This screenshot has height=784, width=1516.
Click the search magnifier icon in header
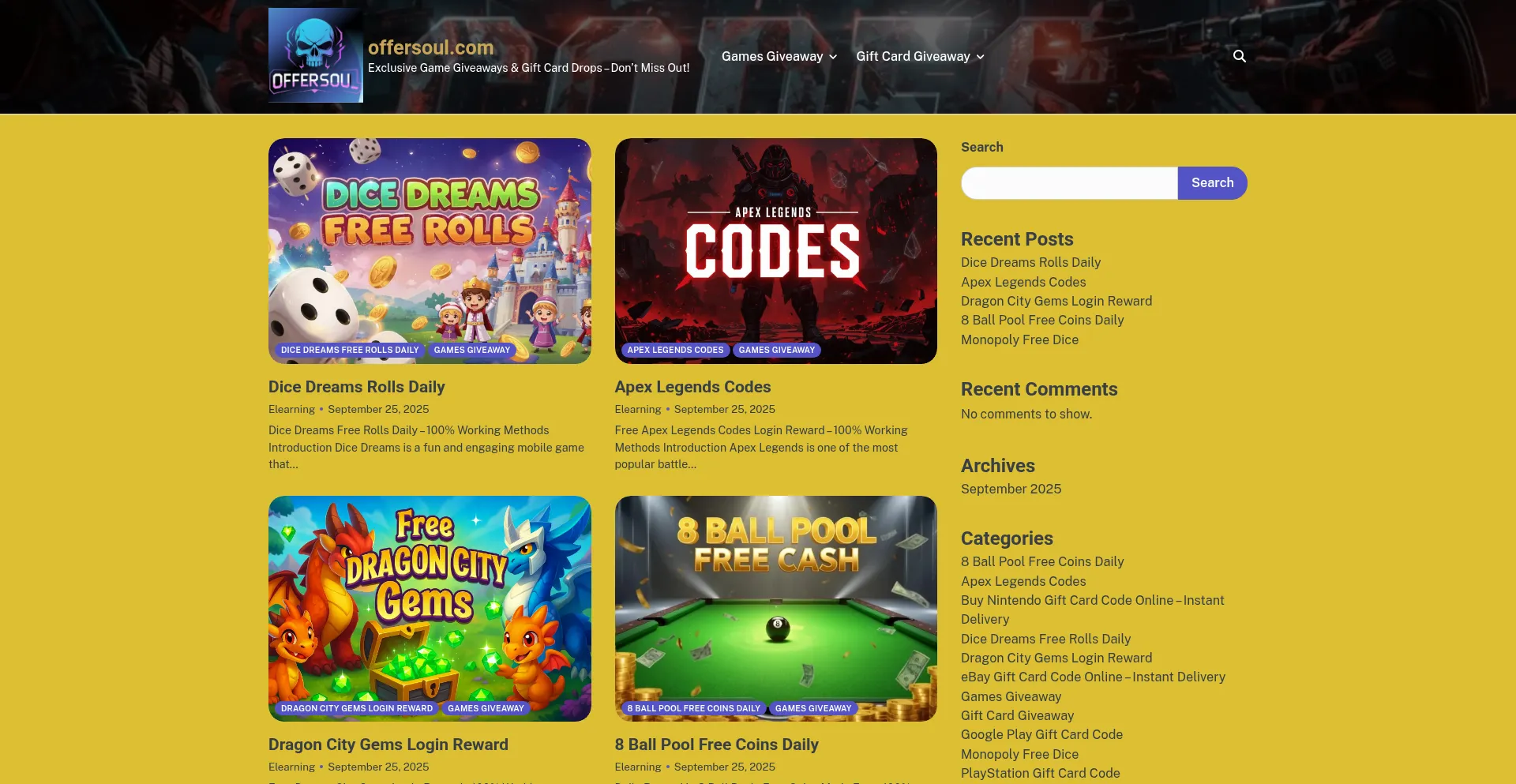(x=1240, y=56)
